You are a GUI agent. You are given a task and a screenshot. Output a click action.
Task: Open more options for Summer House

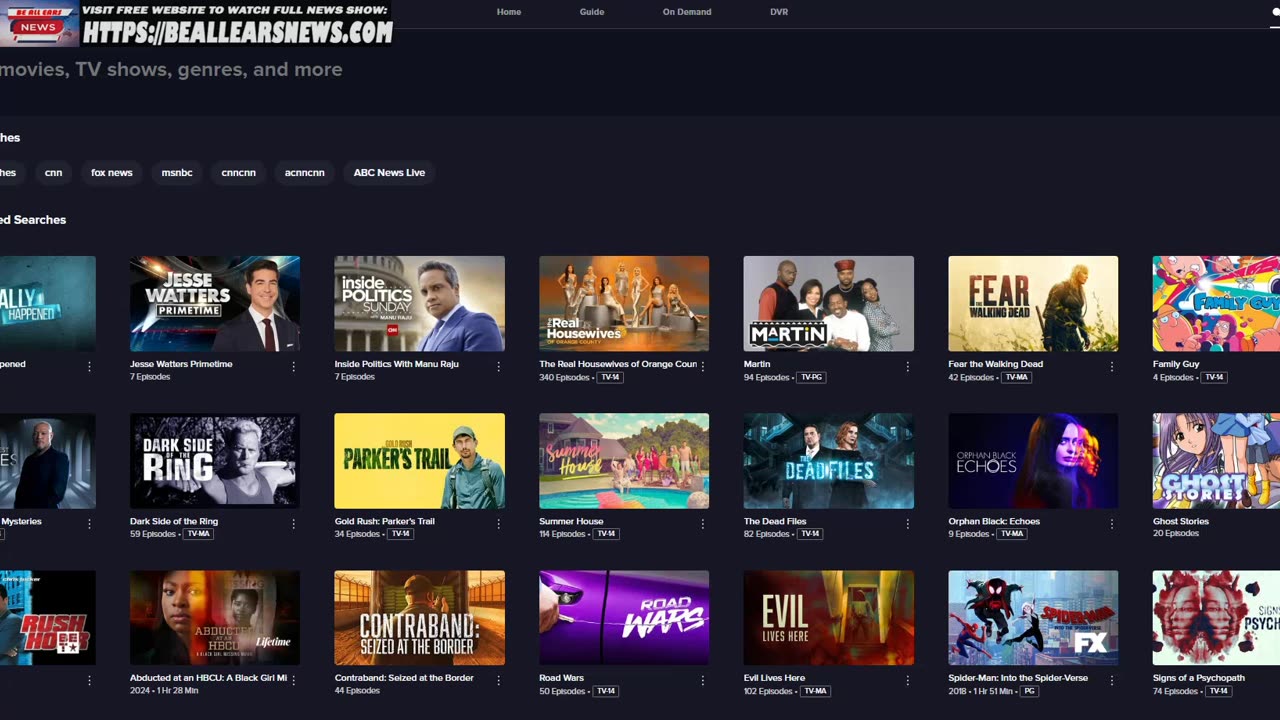[703, 523]
